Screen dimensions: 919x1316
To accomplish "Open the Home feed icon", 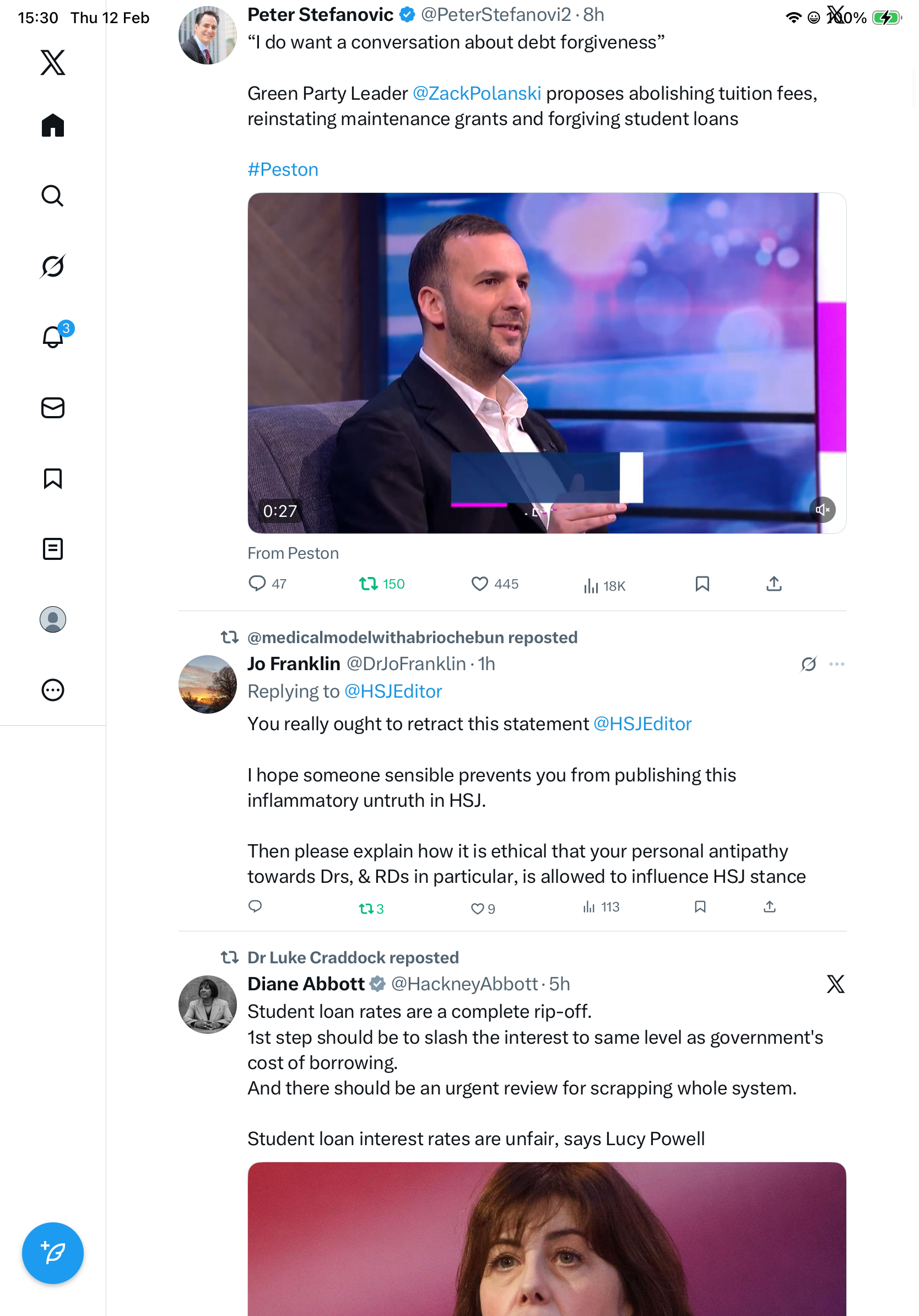I will pyautogui.click(x=53, y=125).
